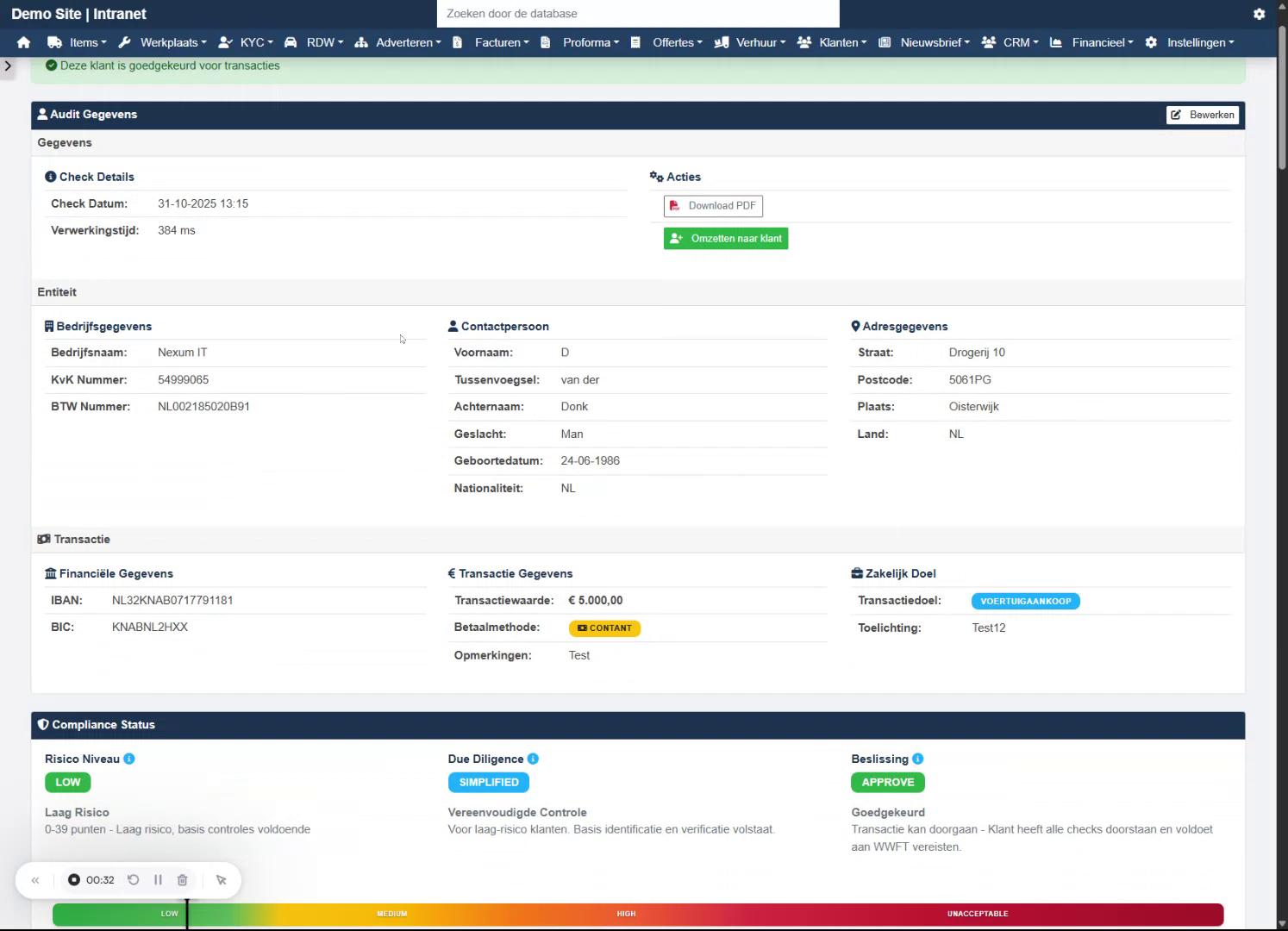Click the LOW segment of risk bar
1288x931 pixels.
169,914
